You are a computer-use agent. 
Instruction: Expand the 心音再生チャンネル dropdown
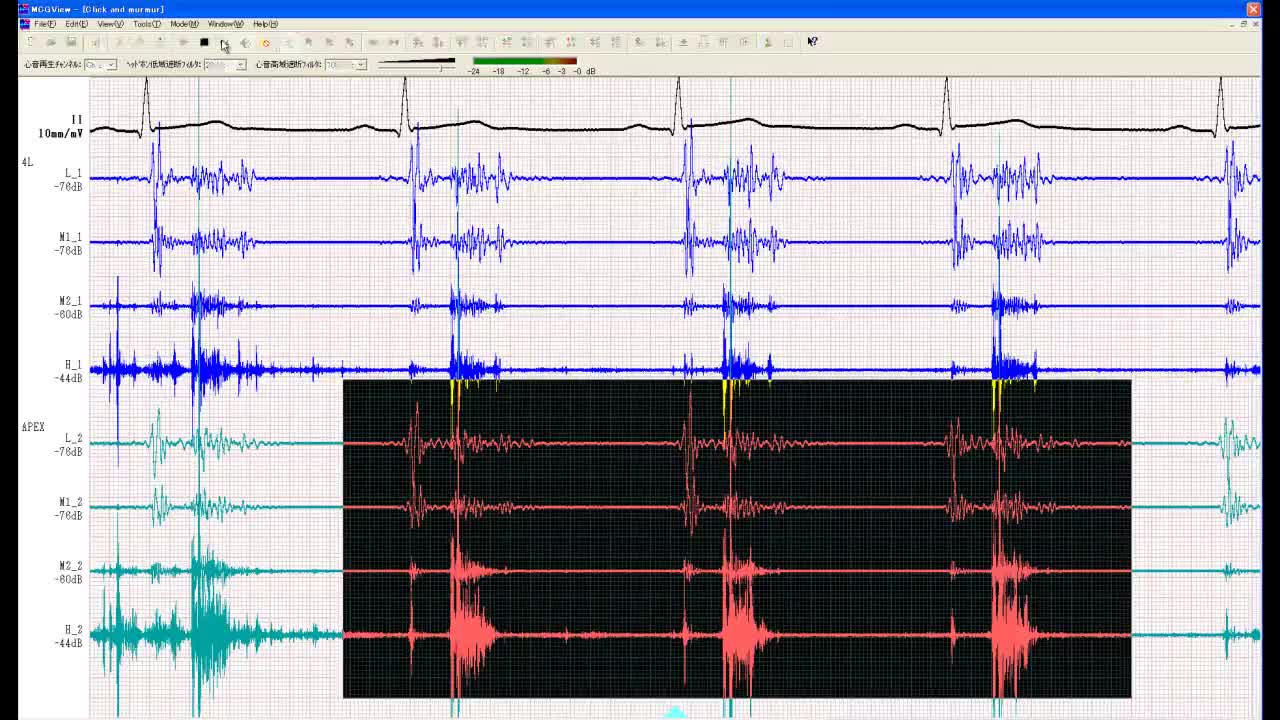click(111, 65)
